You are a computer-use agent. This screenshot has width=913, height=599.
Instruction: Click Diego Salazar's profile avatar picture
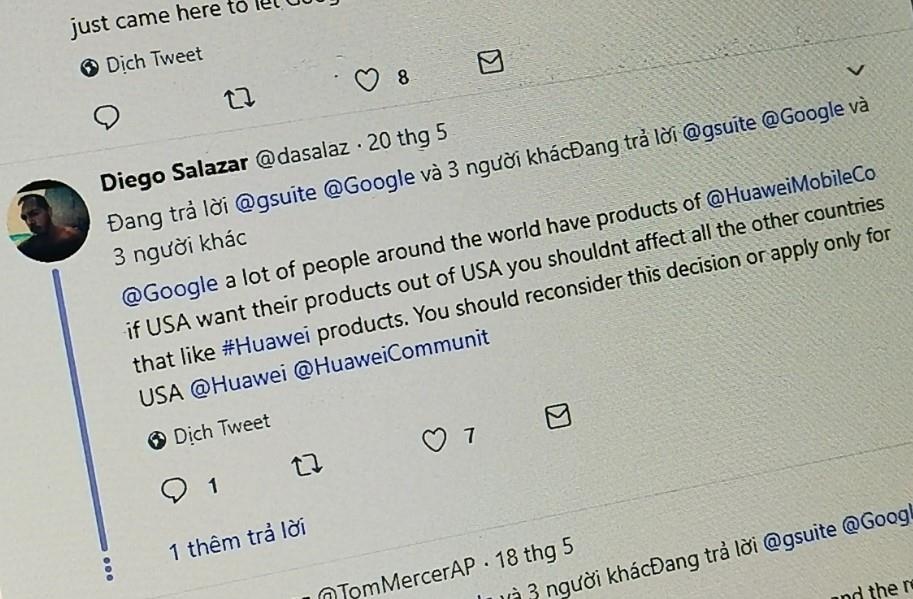[x=49, y=222]
